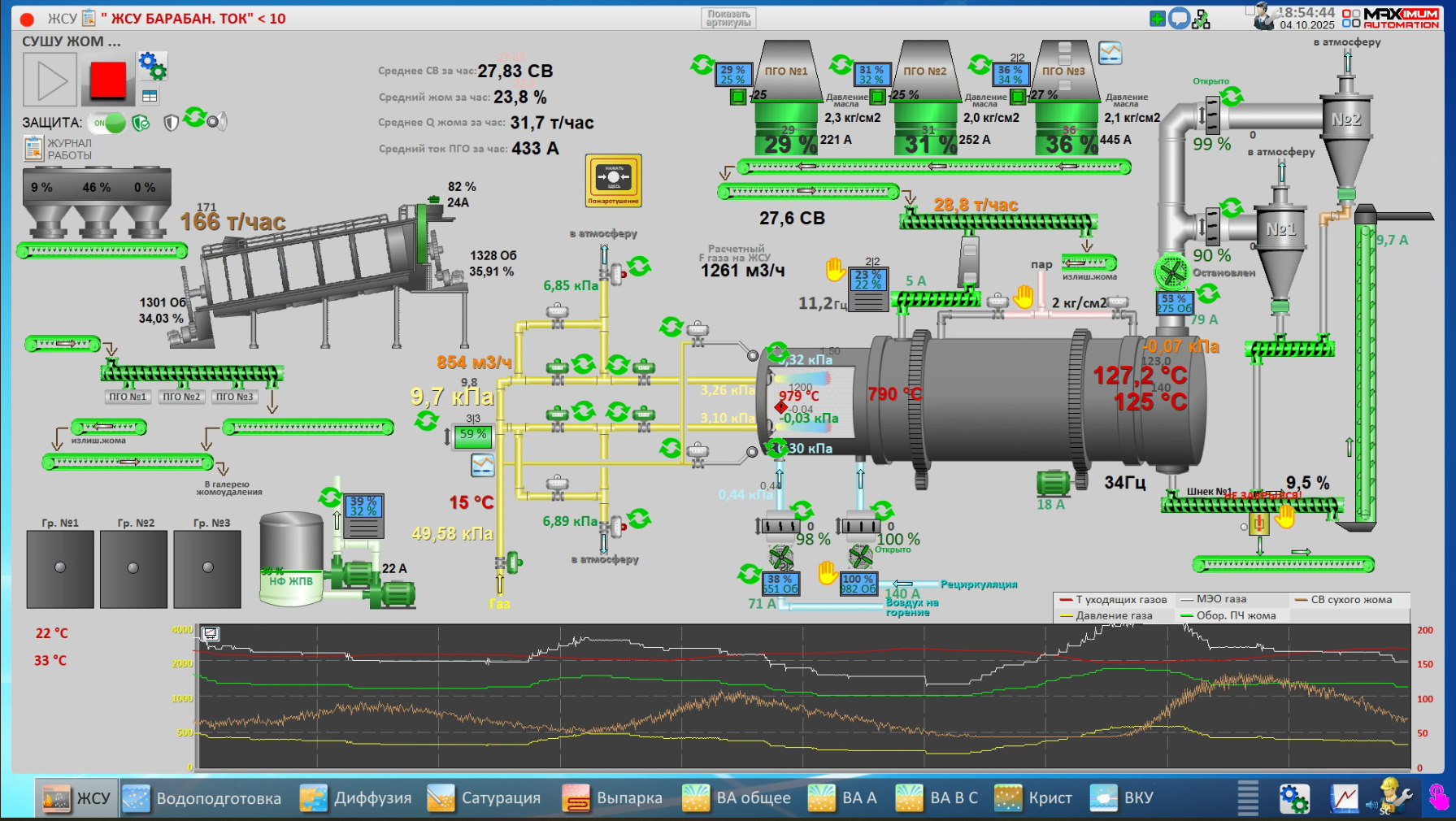This screenshot has height=821, width=1456.
Task: Open the trend chart icon near ПГО №3
Action: coord(1110,54)
